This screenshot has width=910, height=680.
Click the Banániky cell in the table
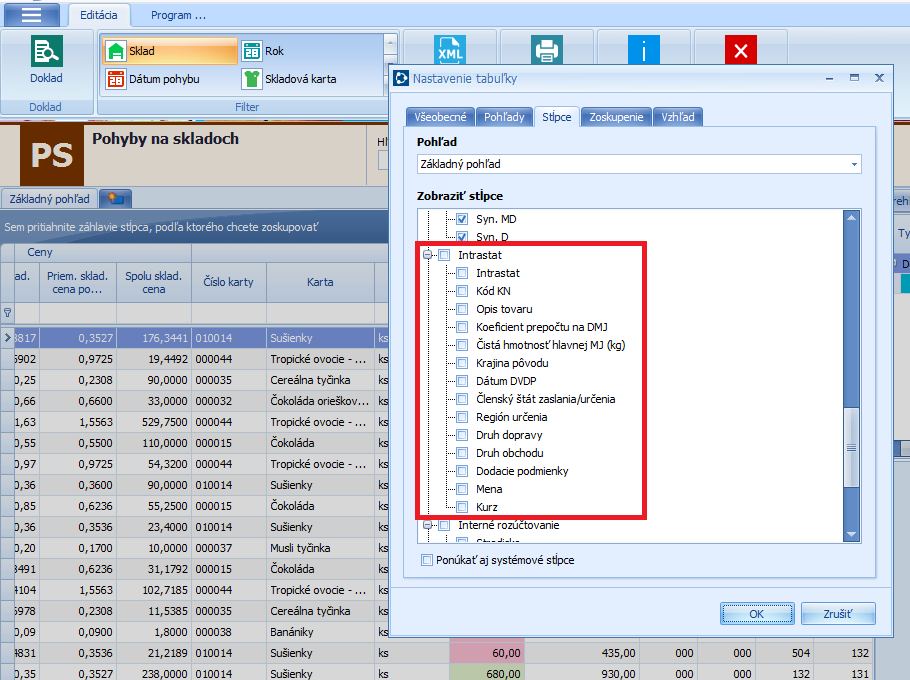[320, 632]
